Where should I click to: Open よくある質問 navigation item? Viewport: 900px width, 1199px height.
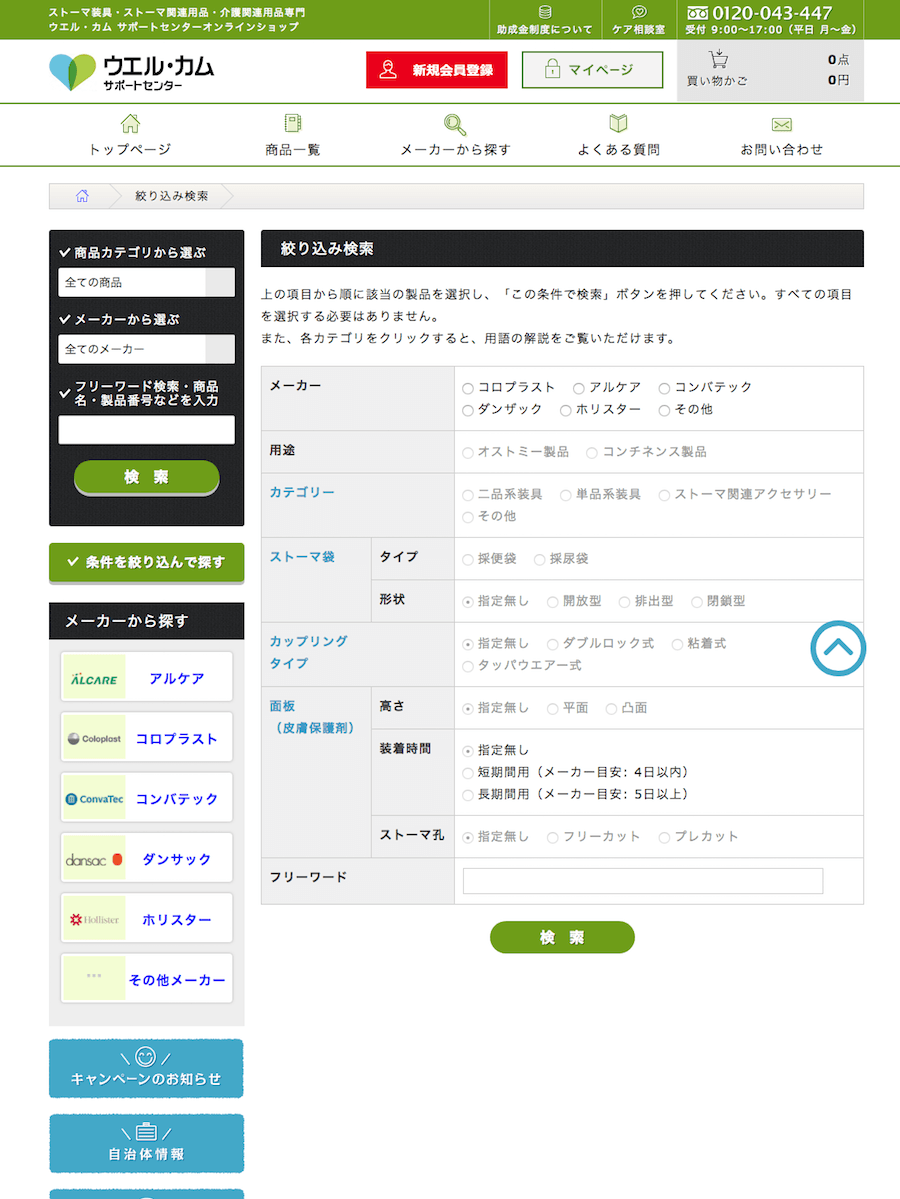click(x=619, y=135)
